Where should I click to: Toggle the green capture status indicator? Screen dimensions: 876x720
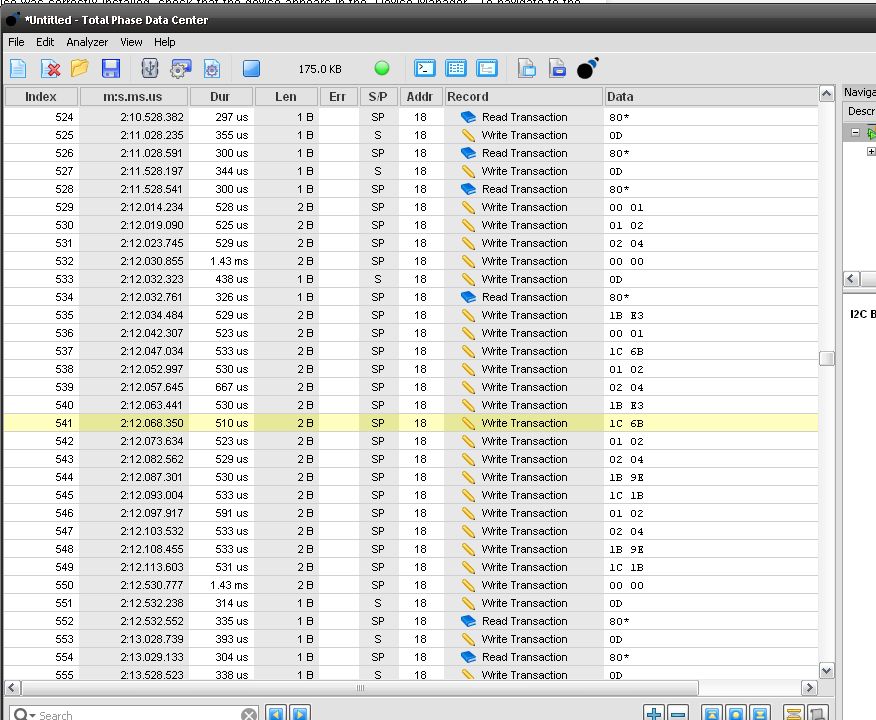(382, 68)
